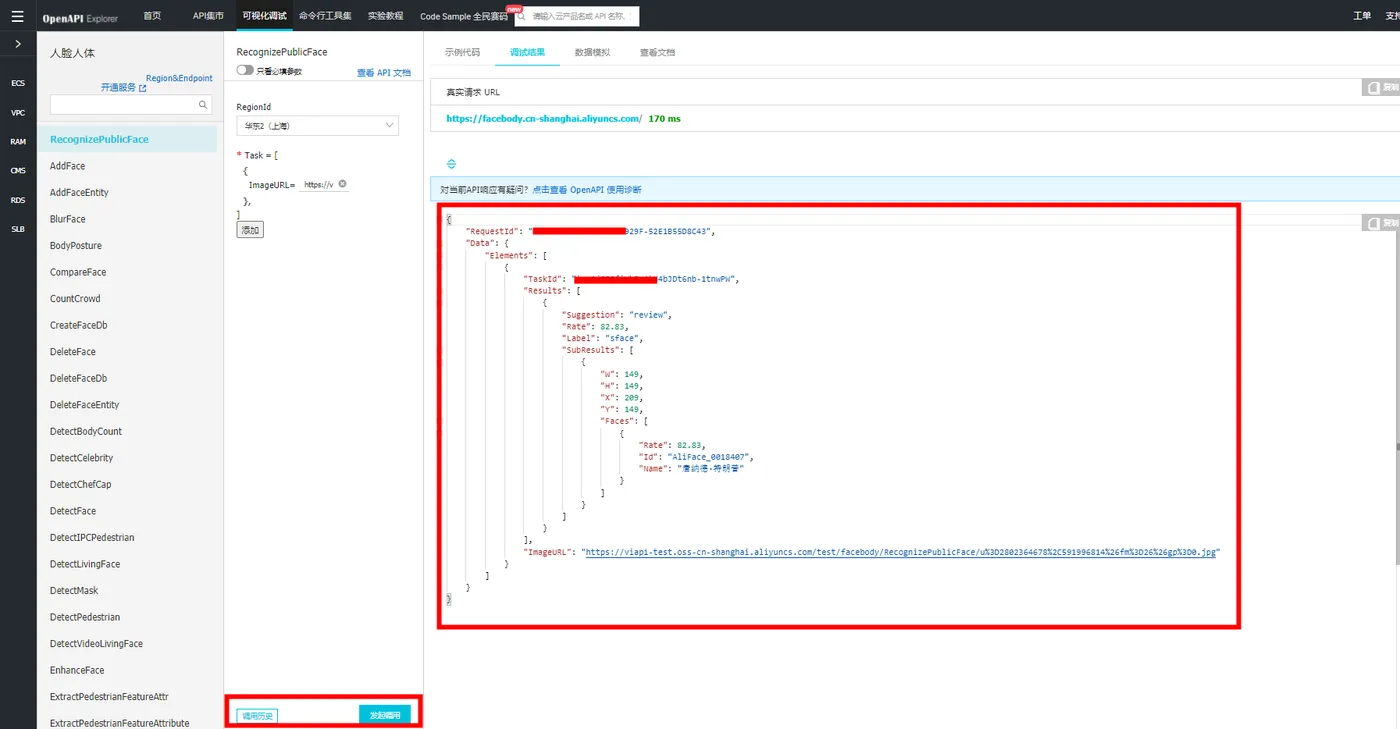This screenshot has height=729, width=1400.
Task: Switch to 示例代码 tab
Action: 462,52
